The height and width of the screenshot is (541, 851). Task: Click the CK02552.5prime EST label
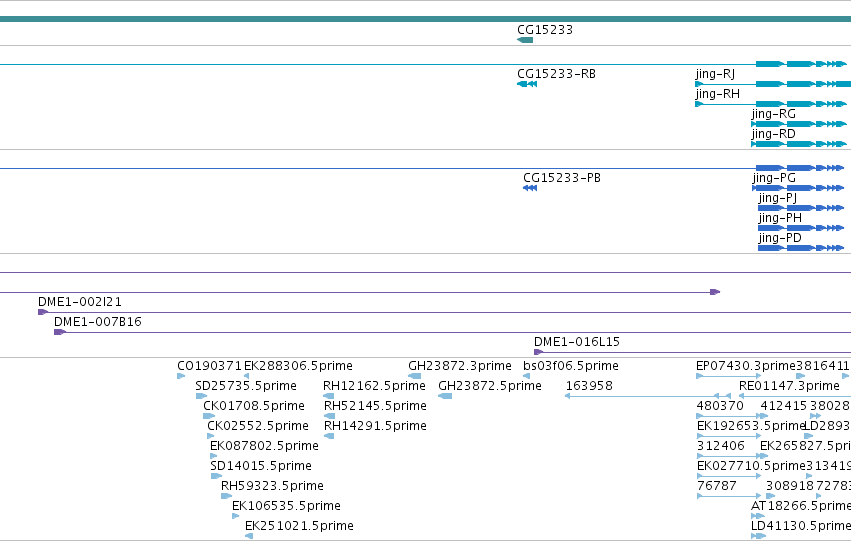pyautogui.click(x=258, y=427)
